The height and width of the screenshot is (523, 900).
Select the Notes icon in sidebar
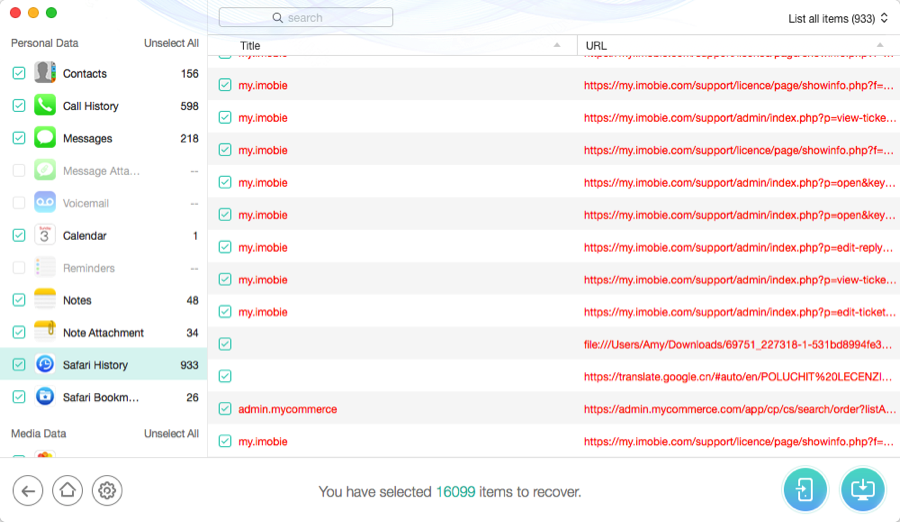(45, 300)
